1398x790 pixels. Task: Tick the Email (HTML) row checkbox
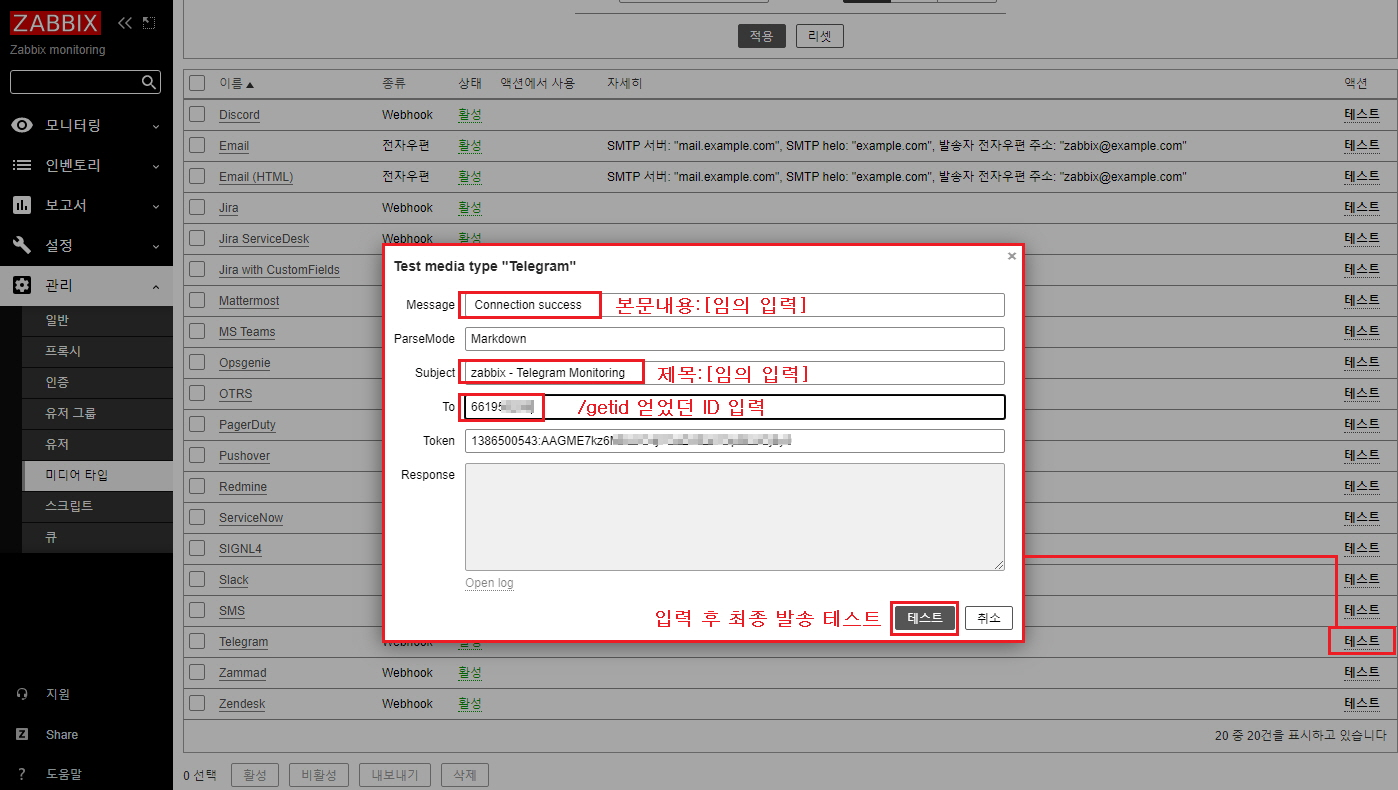[197, 176]
